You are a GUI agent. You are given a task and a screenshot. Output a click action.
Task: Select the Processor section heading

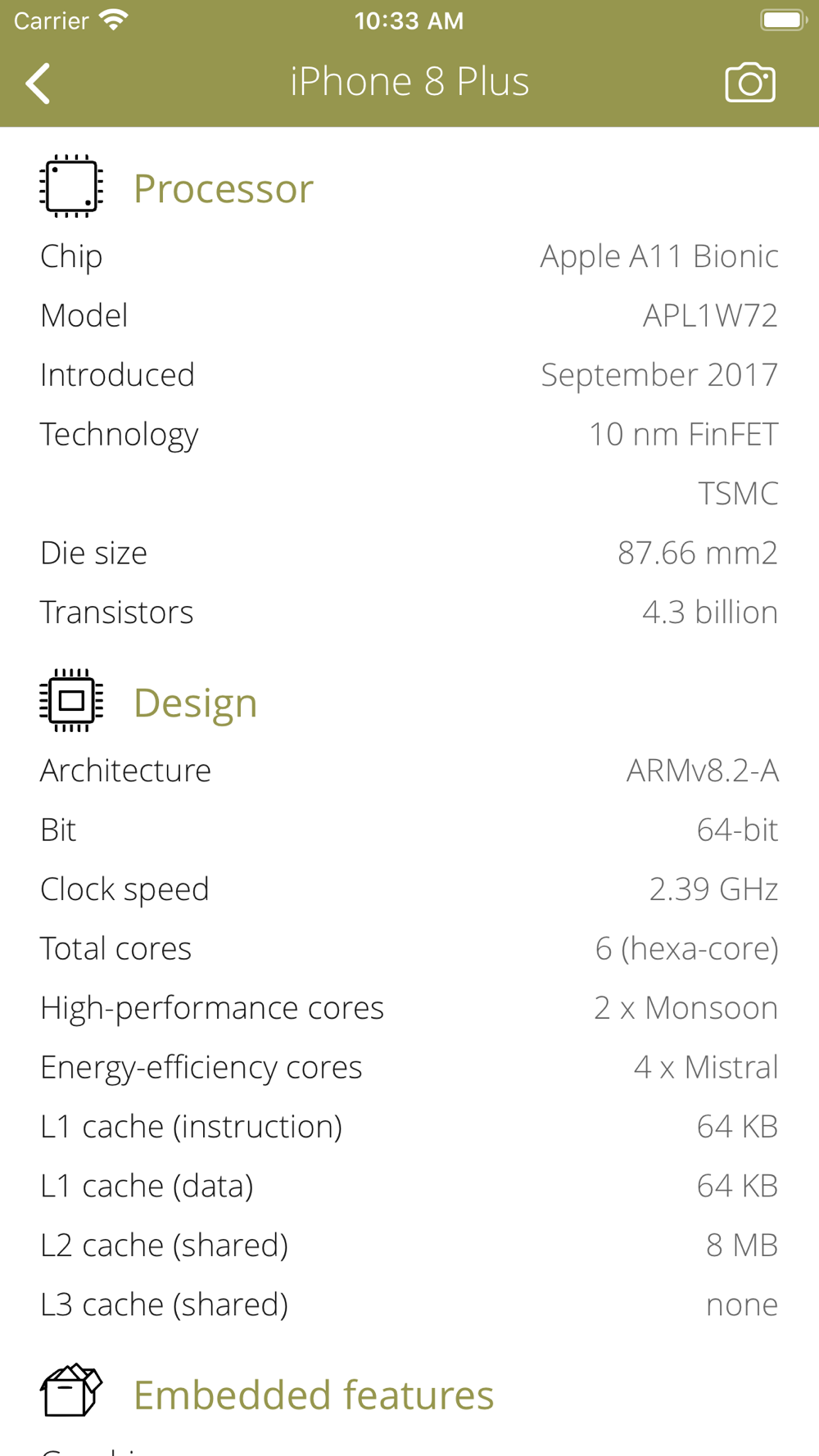click(224, 188)
